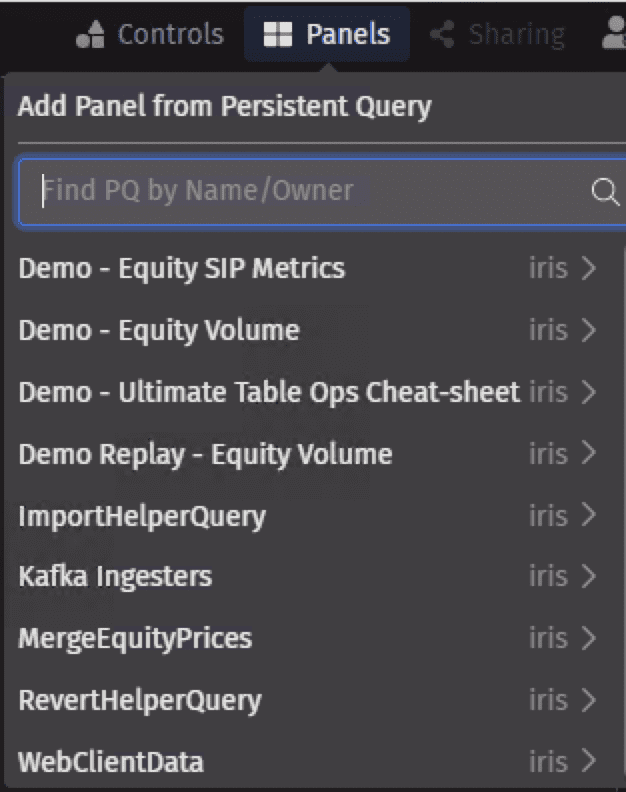Expand ImportHelperQuery chevron arrow
The height and width of the screenshot is (792, 626).
pyautogui.click(x=588, y=515)
